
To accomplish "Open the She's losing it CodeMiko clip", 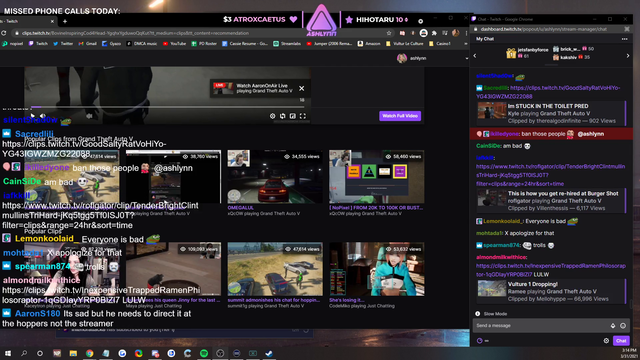I will (x=376, y=269).
